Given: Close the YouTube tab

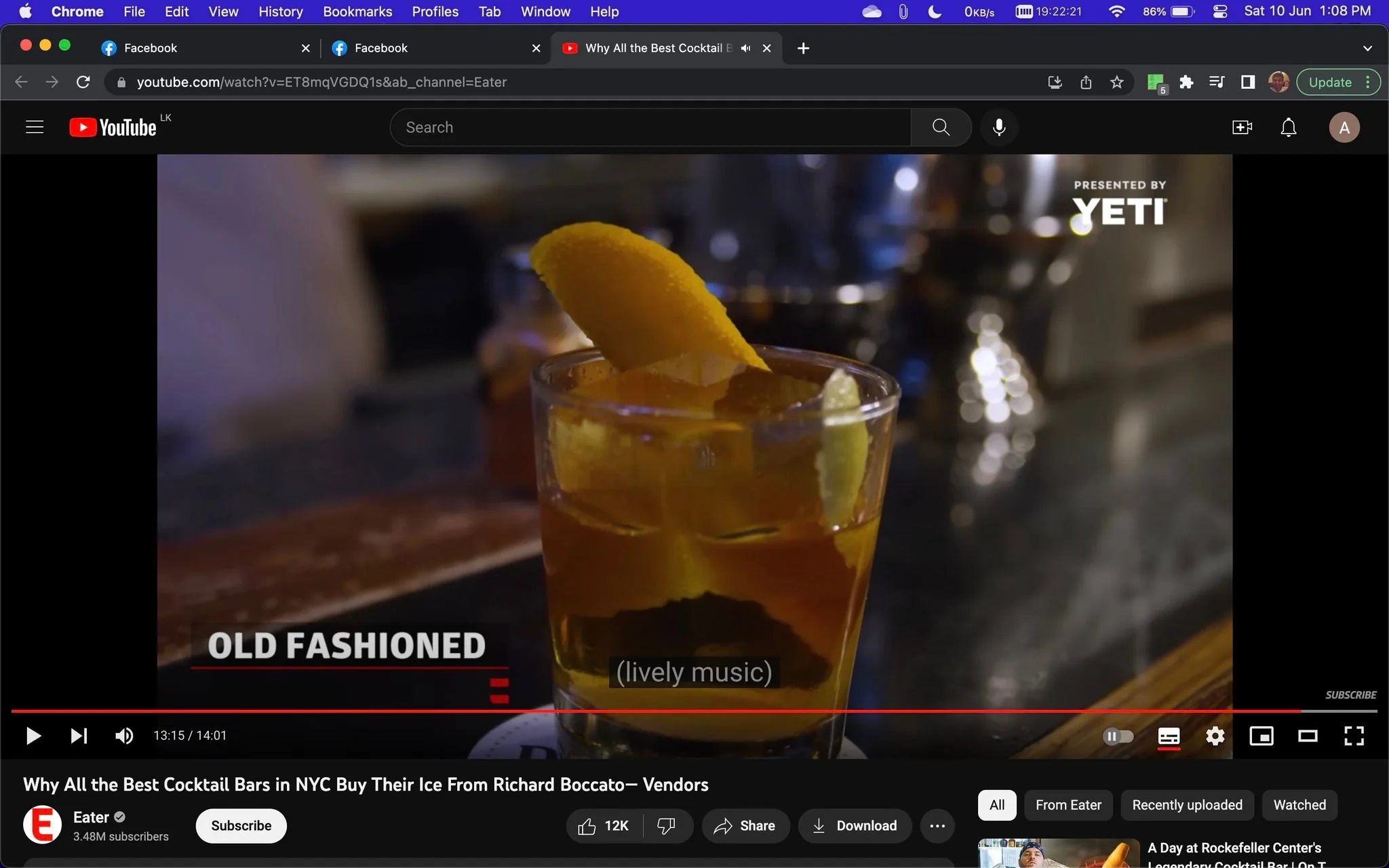Looking at the screenshot, I should point(767,48).
